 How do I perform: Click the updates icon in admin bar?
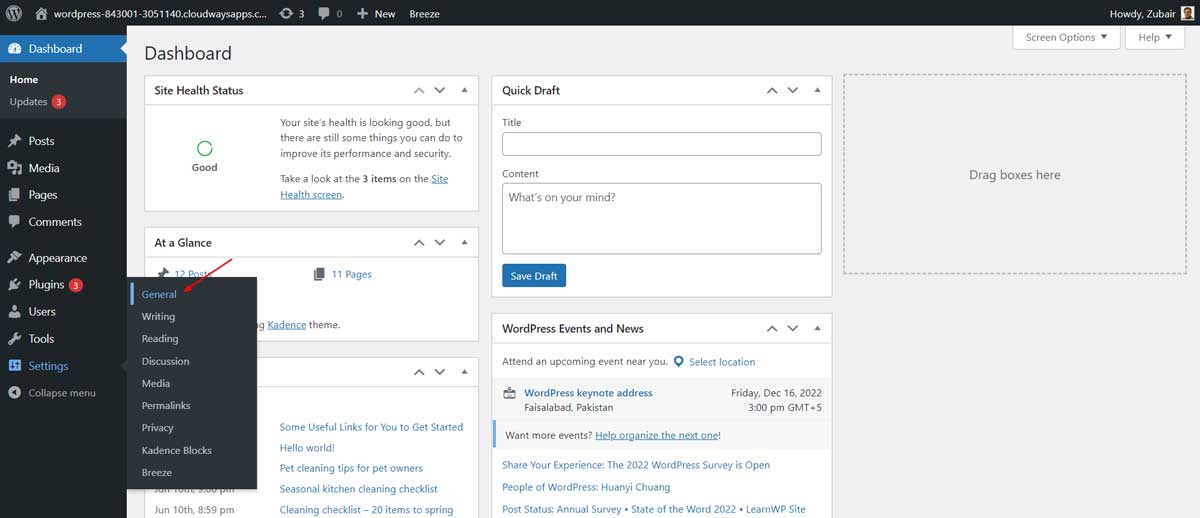click(287, 13)
